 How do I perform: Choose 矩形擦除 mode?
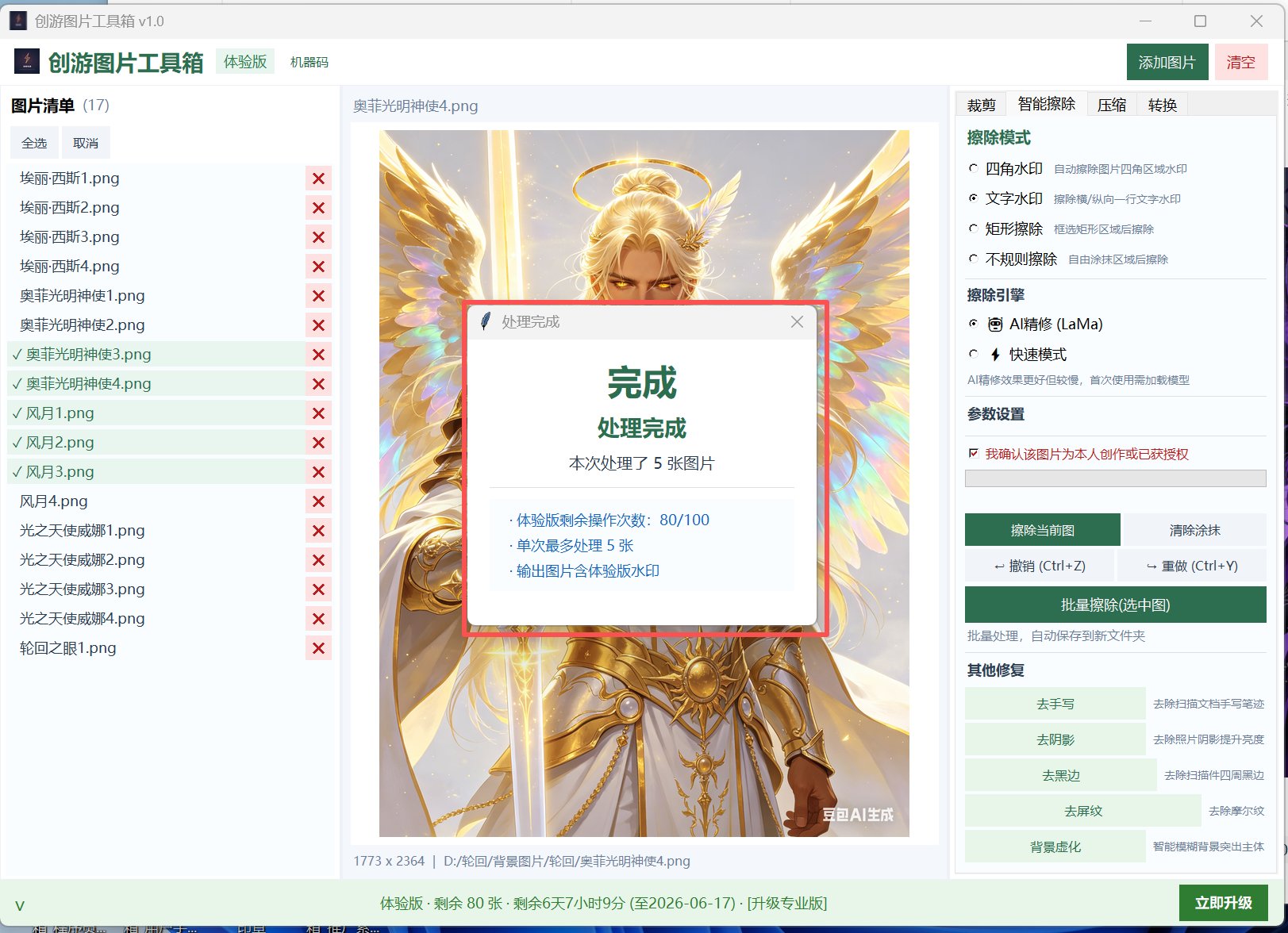click(x=973, y=228)
